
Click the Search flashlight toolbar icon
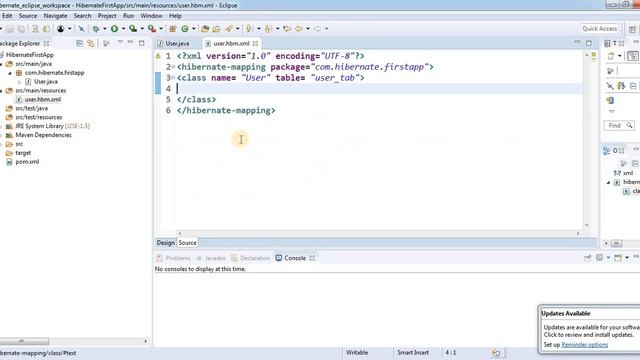(x=229, y=29)
